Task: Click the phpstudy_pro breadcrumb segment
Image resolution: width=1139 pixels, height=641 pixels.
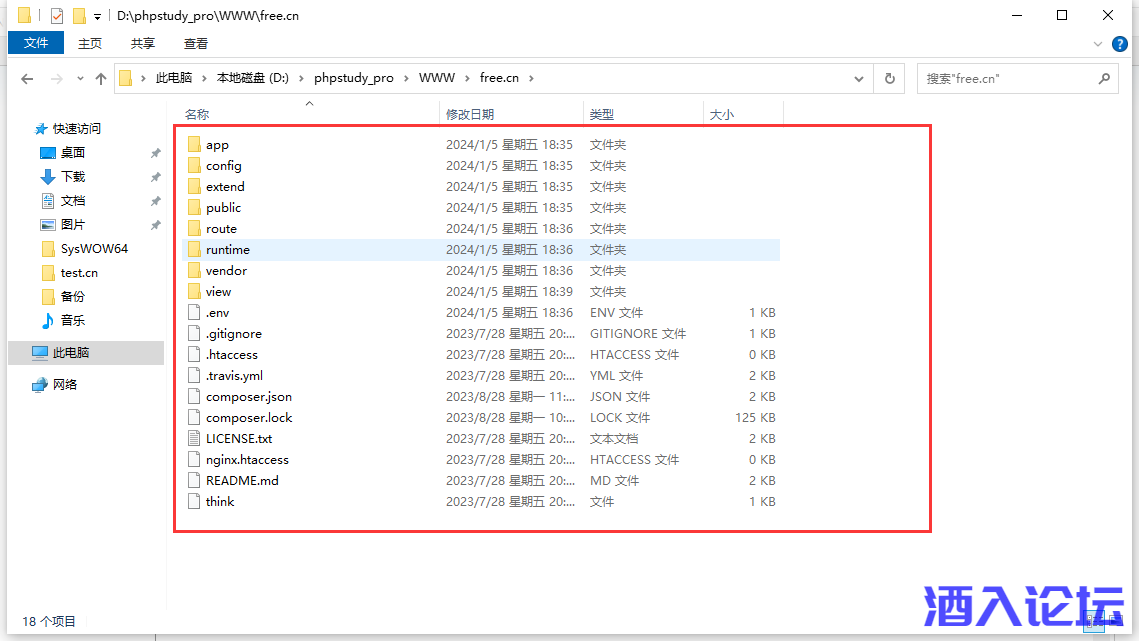Action: coord(353,78)
